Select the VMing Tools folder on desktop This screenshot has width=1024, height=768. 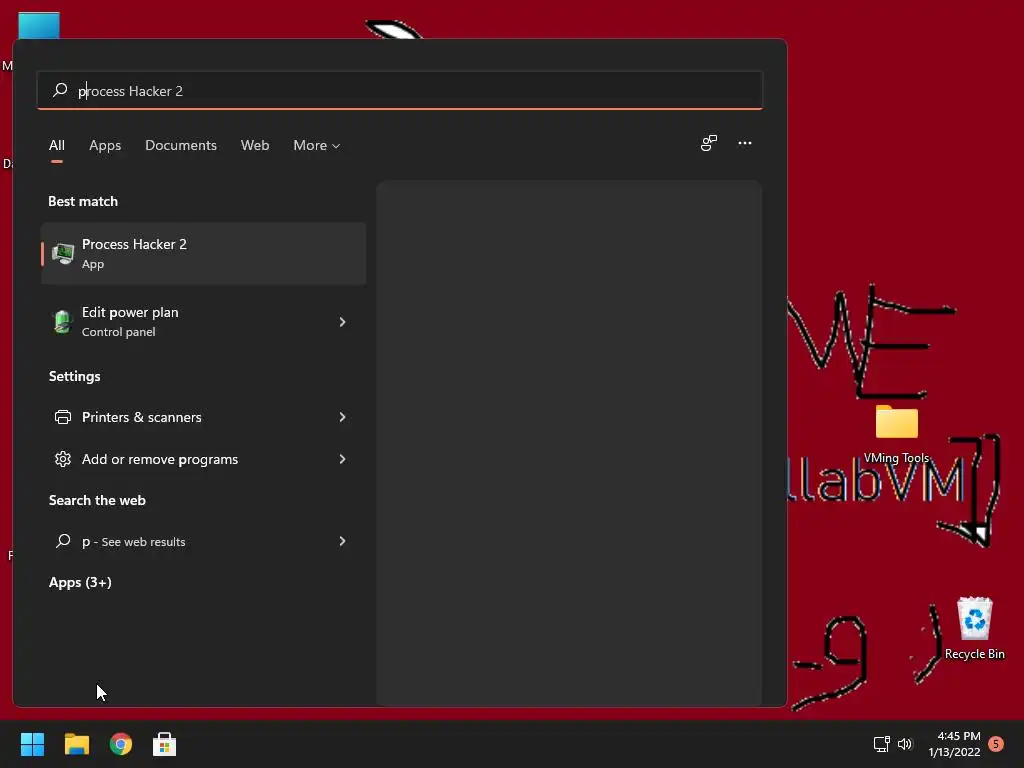(x=897, y=434)
